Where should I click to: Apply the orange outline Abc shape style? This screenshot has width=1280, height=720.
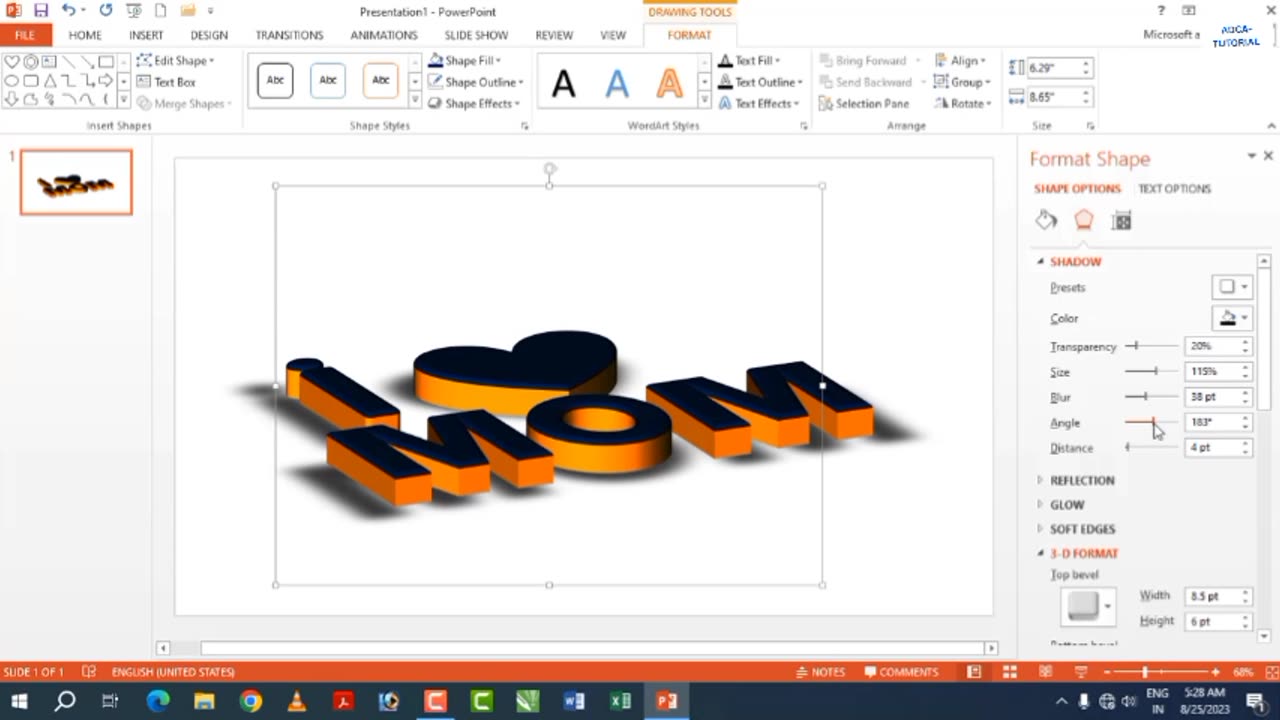[380, 80]
